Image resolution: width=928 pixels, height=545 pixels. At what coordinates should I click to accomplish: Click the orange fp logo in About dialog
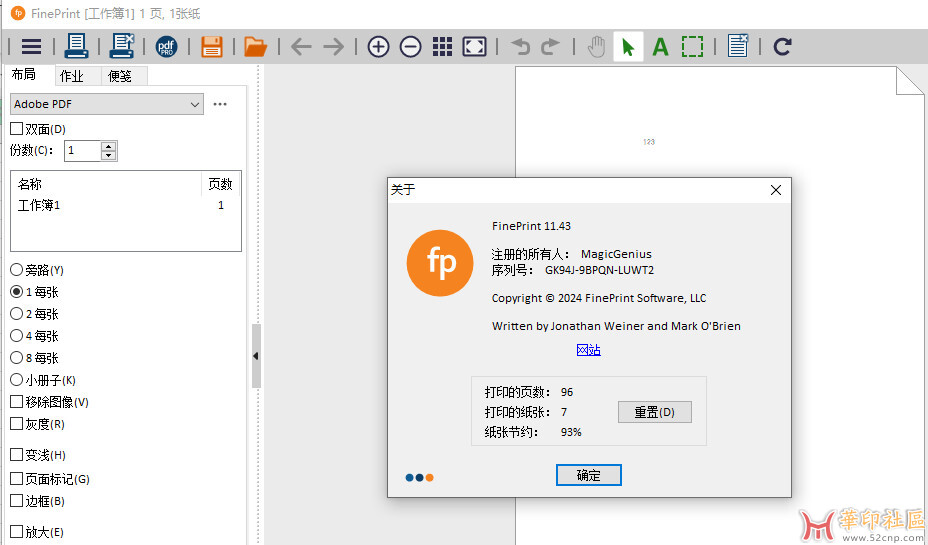pos(440,263)
